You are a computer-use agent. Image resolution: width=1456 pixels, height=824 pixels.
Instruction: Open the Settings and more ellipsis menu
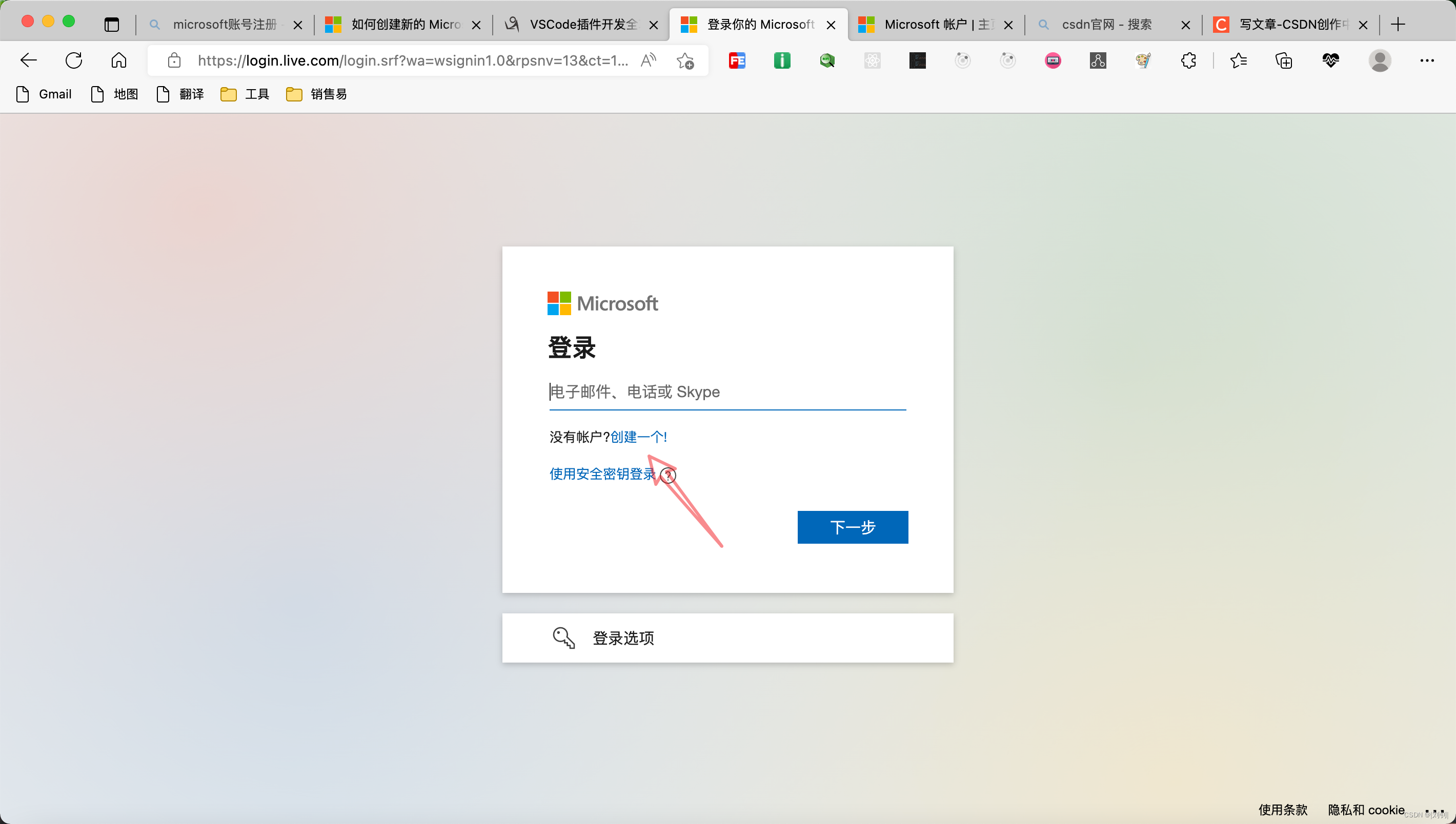[x=1427, y=60]
